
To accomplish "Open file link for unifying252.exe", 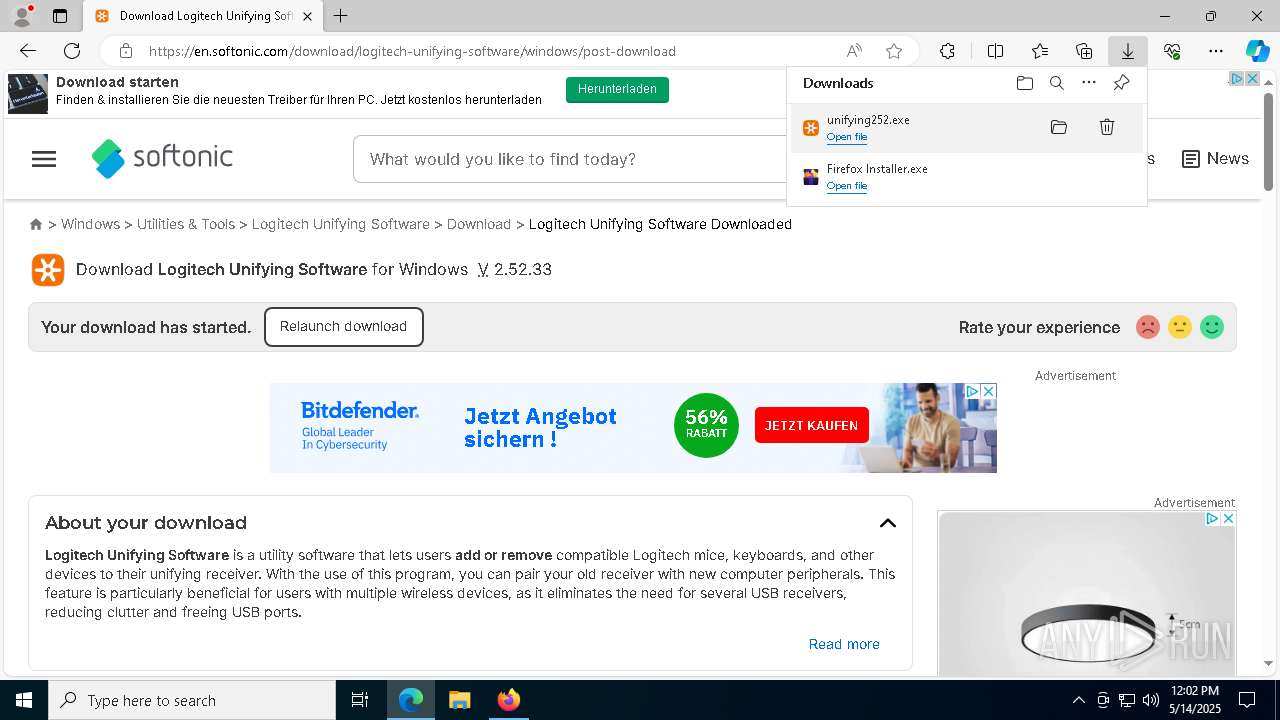I will 847,137.
